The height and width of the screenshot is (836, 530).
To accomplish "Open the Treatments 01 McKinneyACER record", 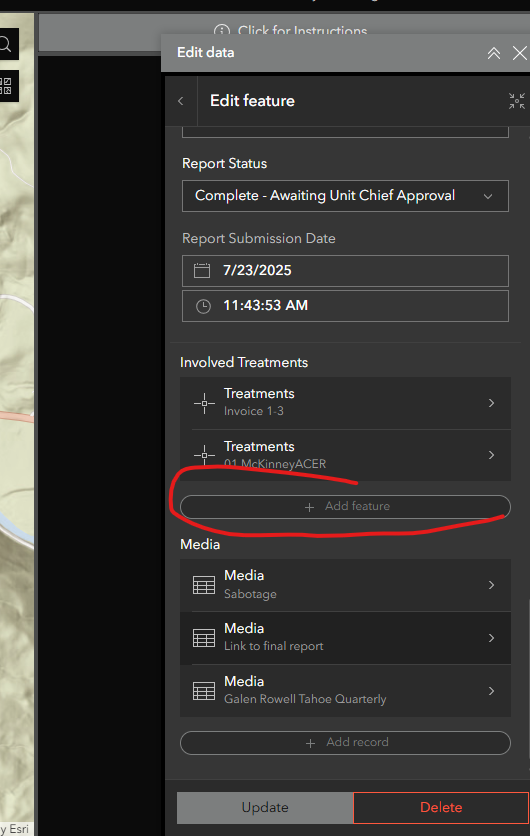I will (345, 455).
